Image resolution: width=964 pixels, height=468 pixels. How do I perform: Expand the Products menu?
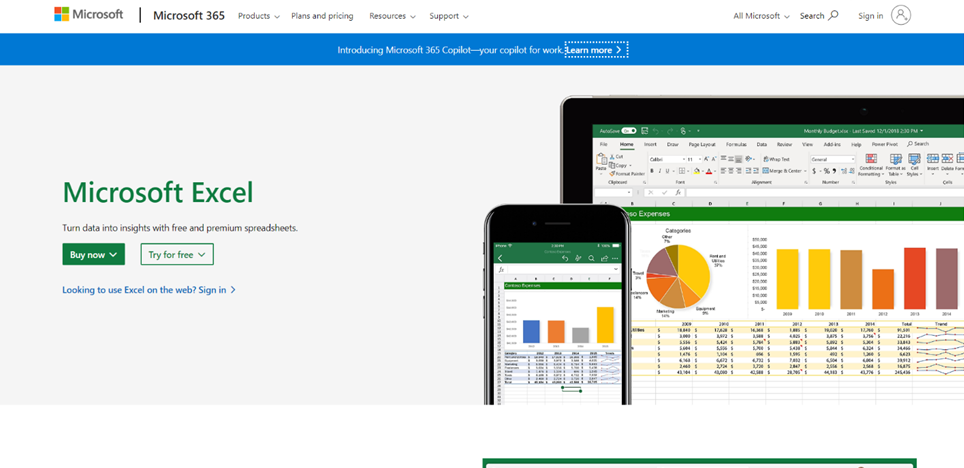tap(259, 16)
